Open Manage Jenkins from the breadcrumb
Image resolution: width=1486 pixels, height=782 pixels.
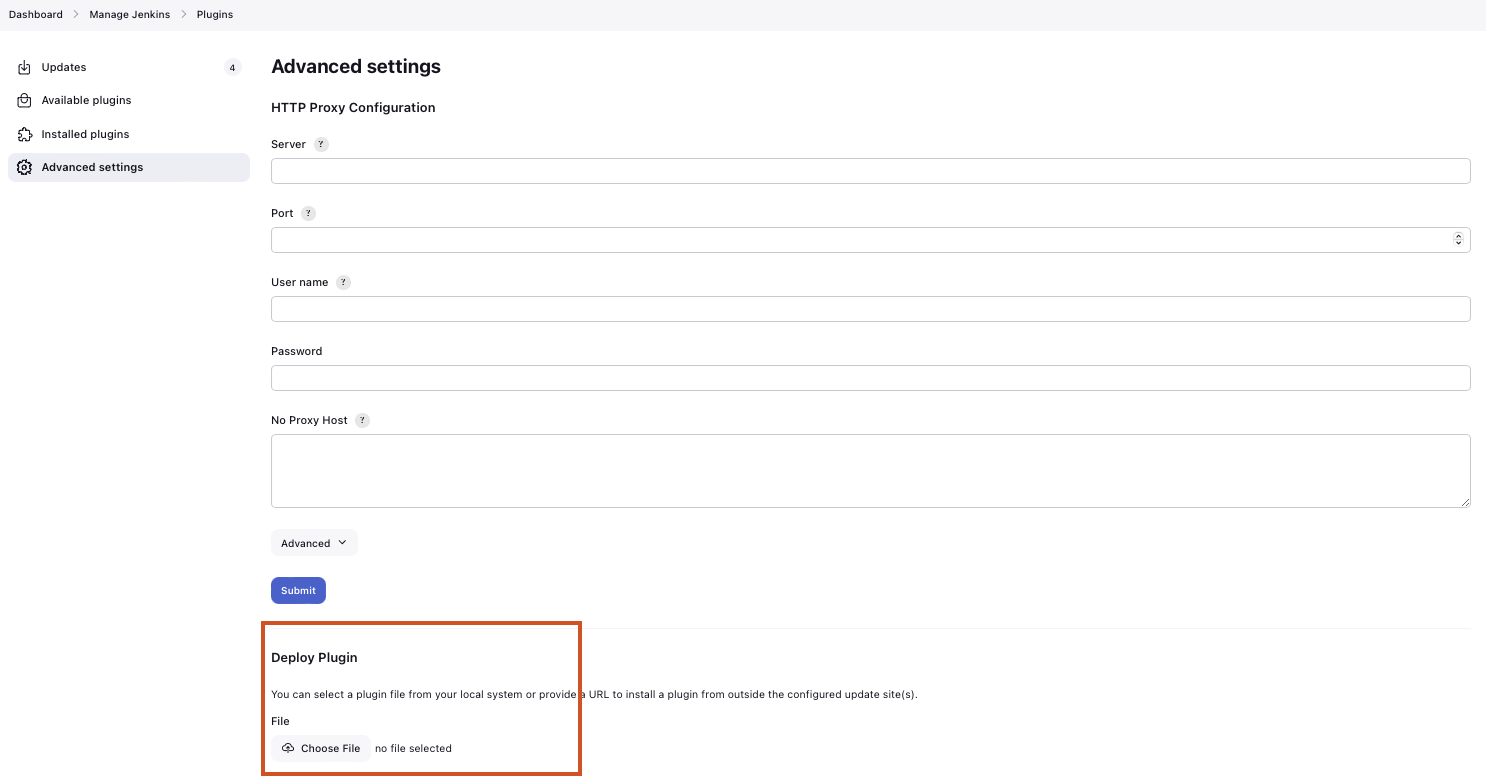click(x=129, y=14)
